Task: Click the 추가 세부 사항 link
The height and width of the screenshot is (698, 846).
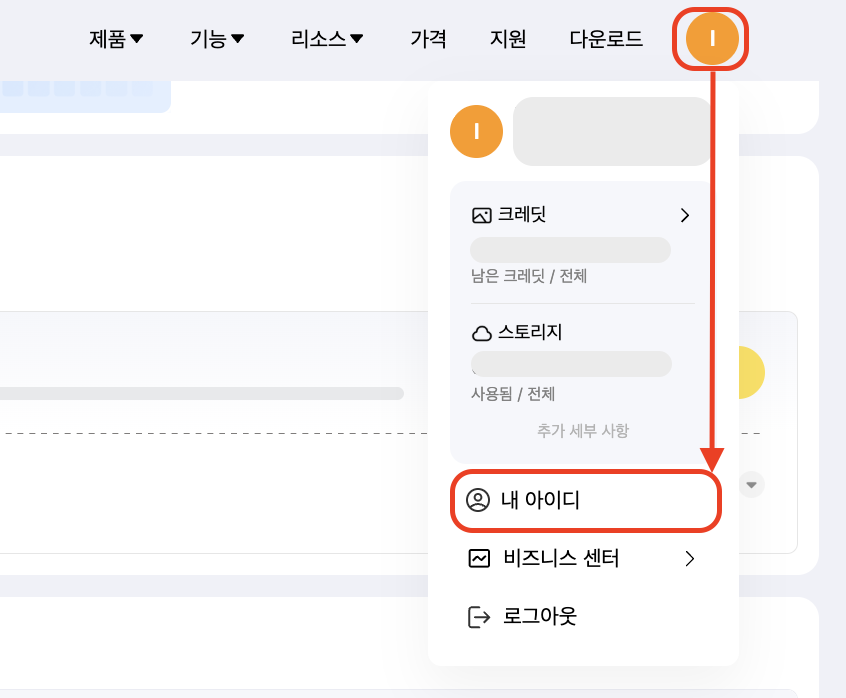Action: (583, 431)
